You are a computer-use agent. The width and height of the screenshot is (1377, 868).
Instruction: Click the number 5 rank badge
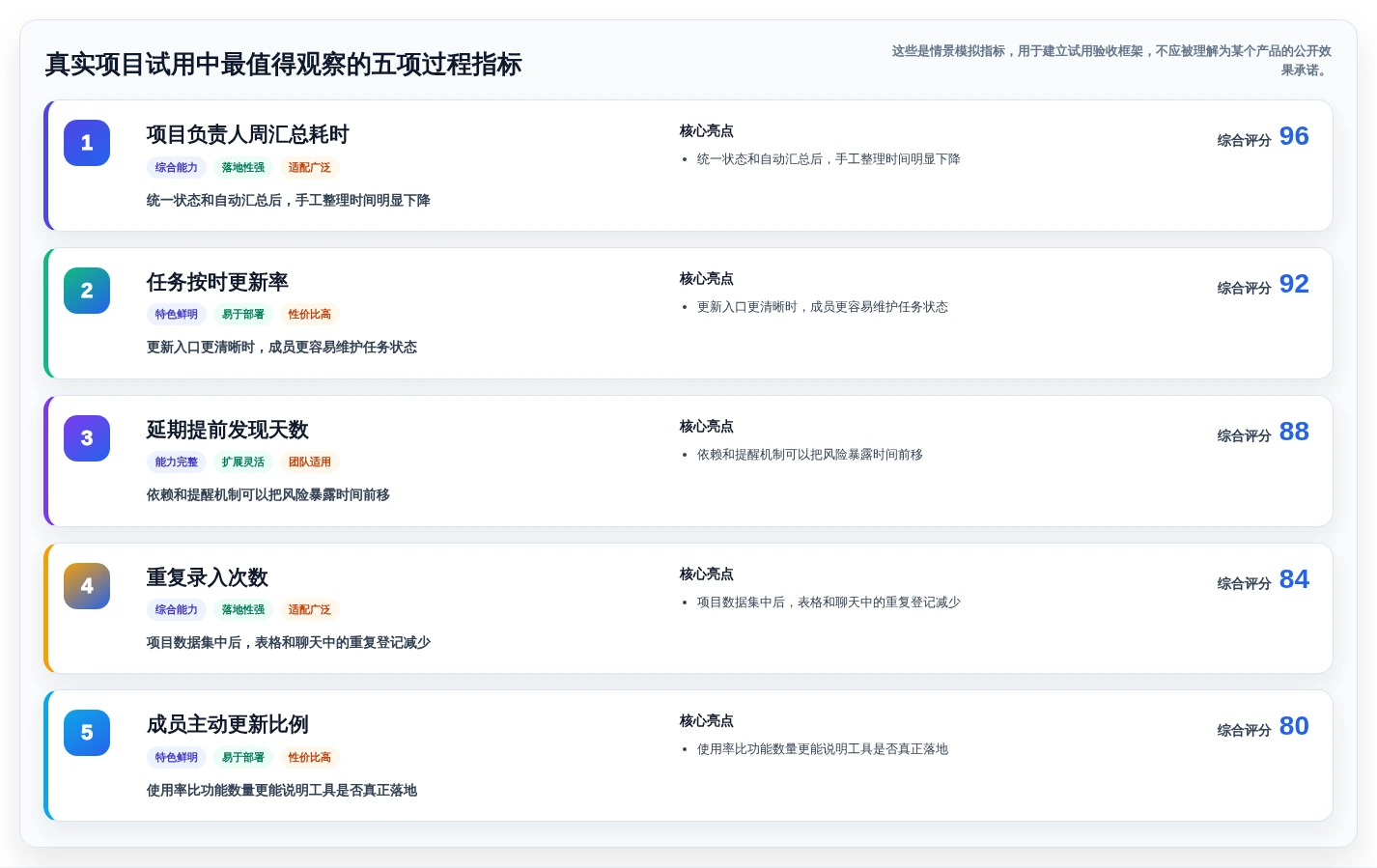tap(87, 733)
